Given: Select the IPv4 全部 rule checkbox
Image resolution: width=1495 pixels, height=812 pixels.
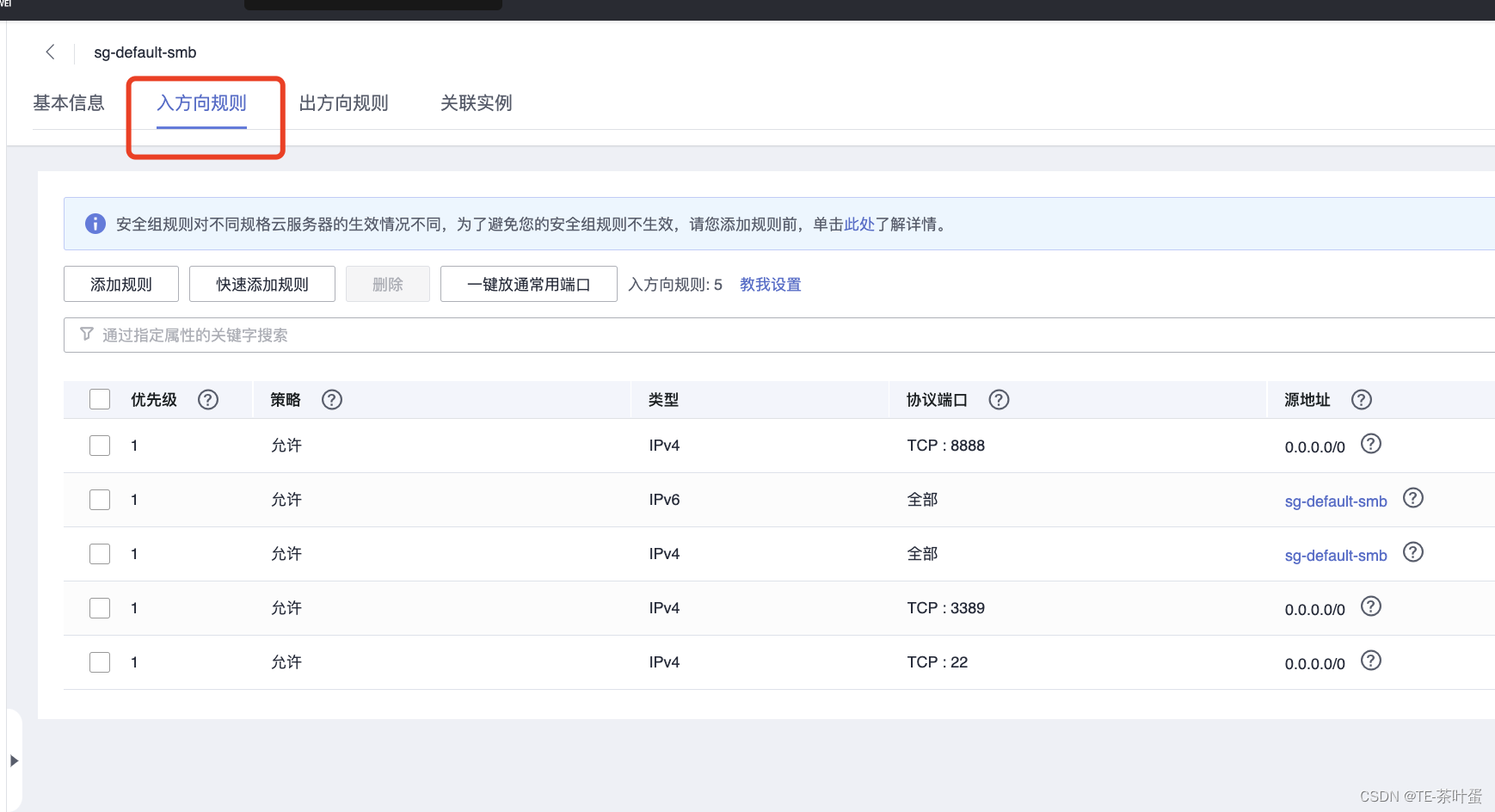Looking at the screenshot, I should pos(100,554).
